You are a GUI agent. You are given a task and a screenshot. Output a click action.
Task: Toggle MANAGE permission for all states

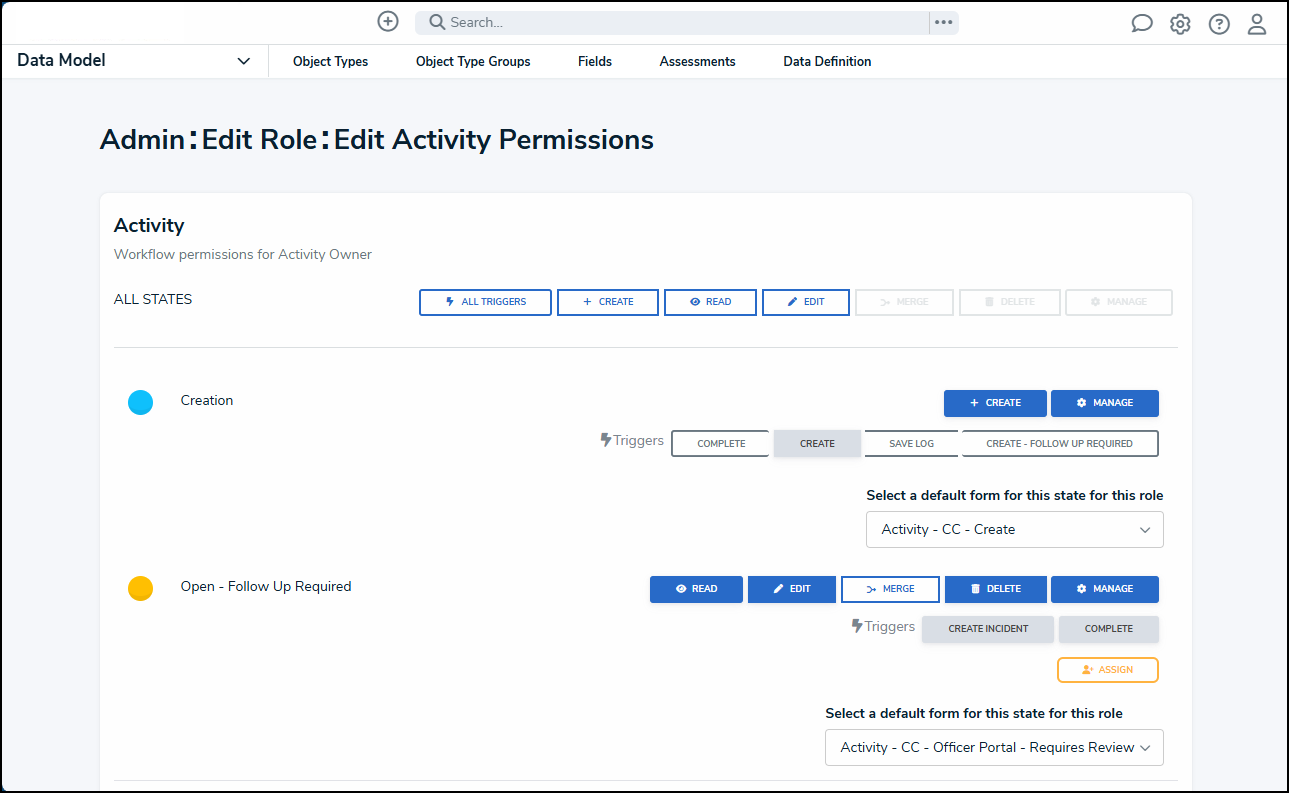1119,302
